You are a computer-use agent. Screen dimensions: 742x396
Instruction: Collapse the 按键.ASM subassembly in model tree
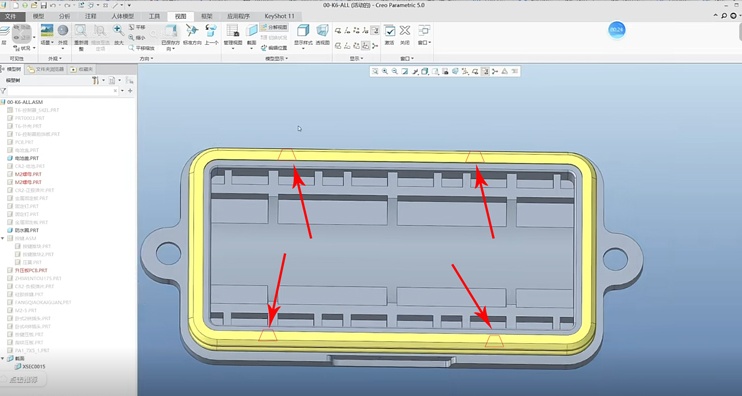click(3, 238)
